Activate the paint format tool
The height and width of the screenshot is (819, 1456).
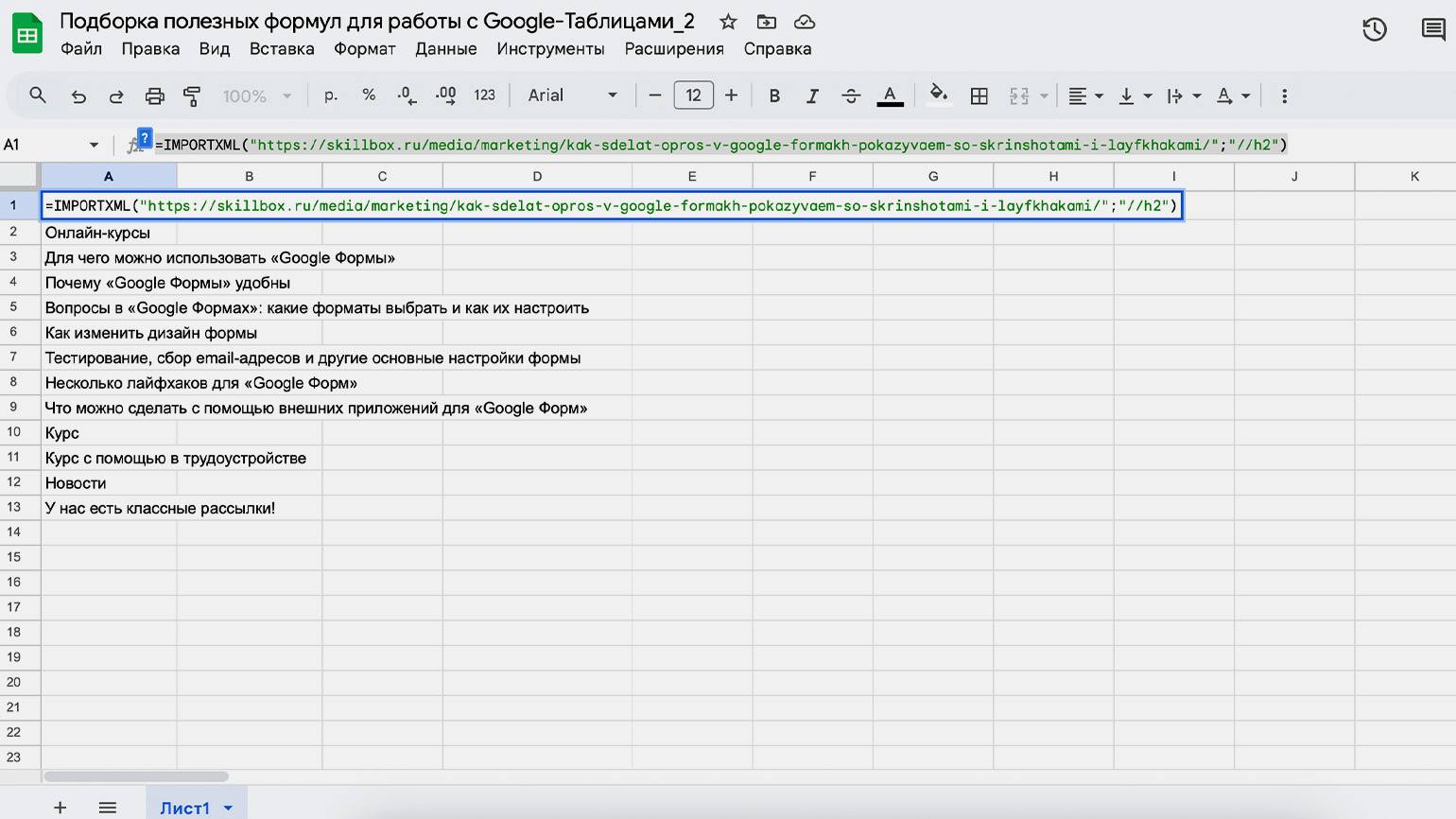point(192,96)
